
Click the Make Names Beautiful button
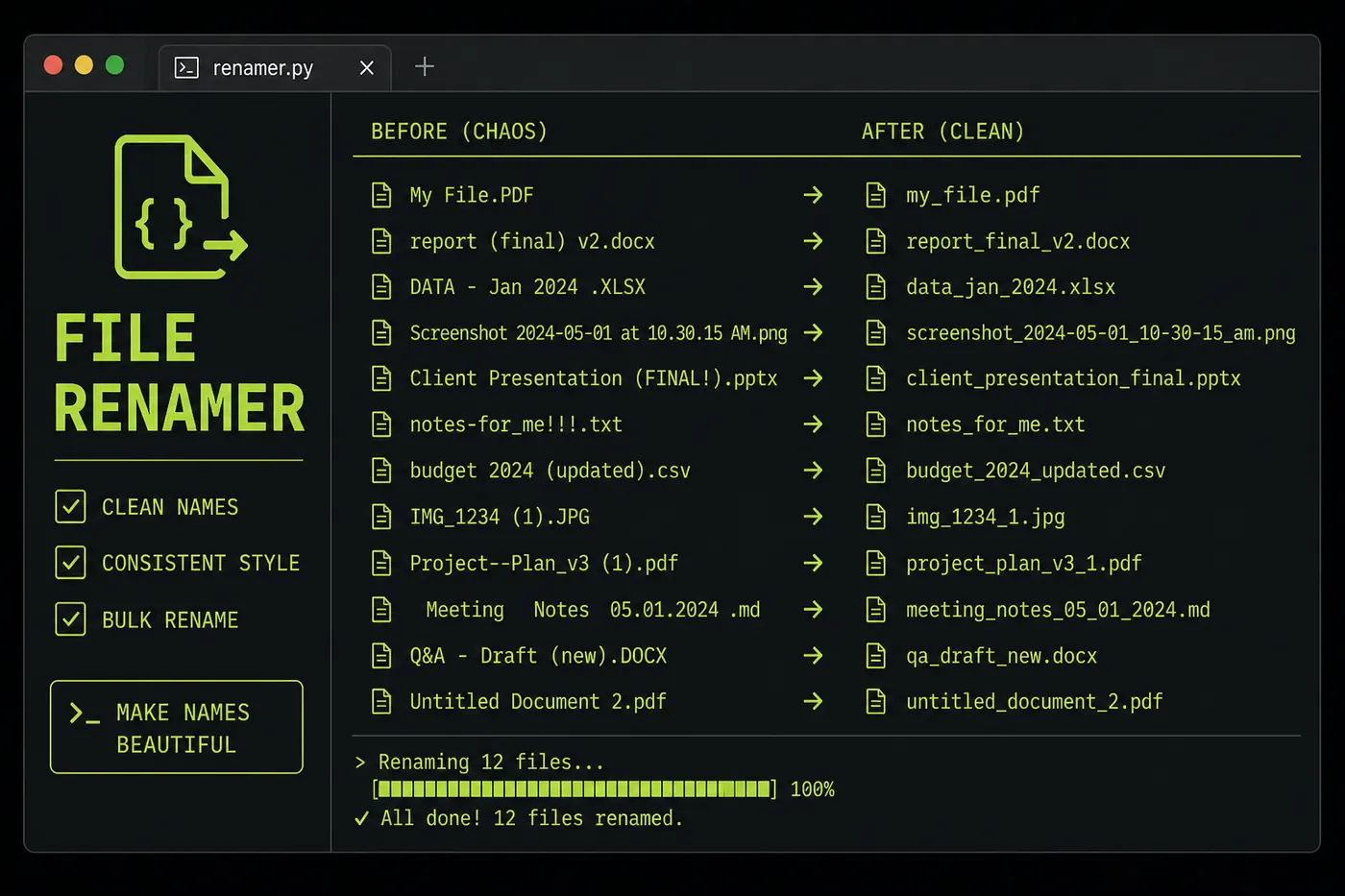pos(177,727)
